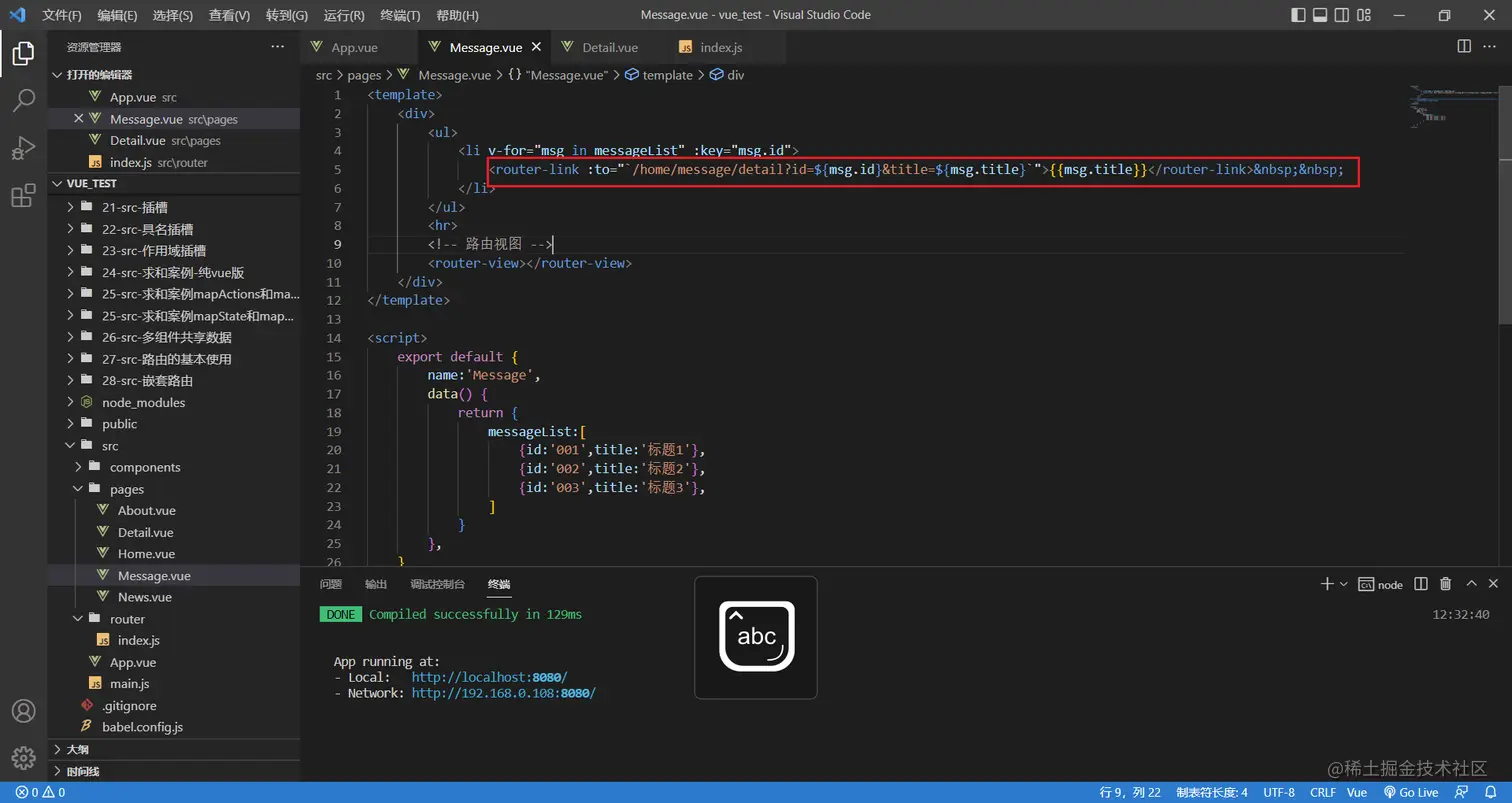1512x803 pixels.
Task: Close Message.vue in open editors list
Action: [79, 119]
